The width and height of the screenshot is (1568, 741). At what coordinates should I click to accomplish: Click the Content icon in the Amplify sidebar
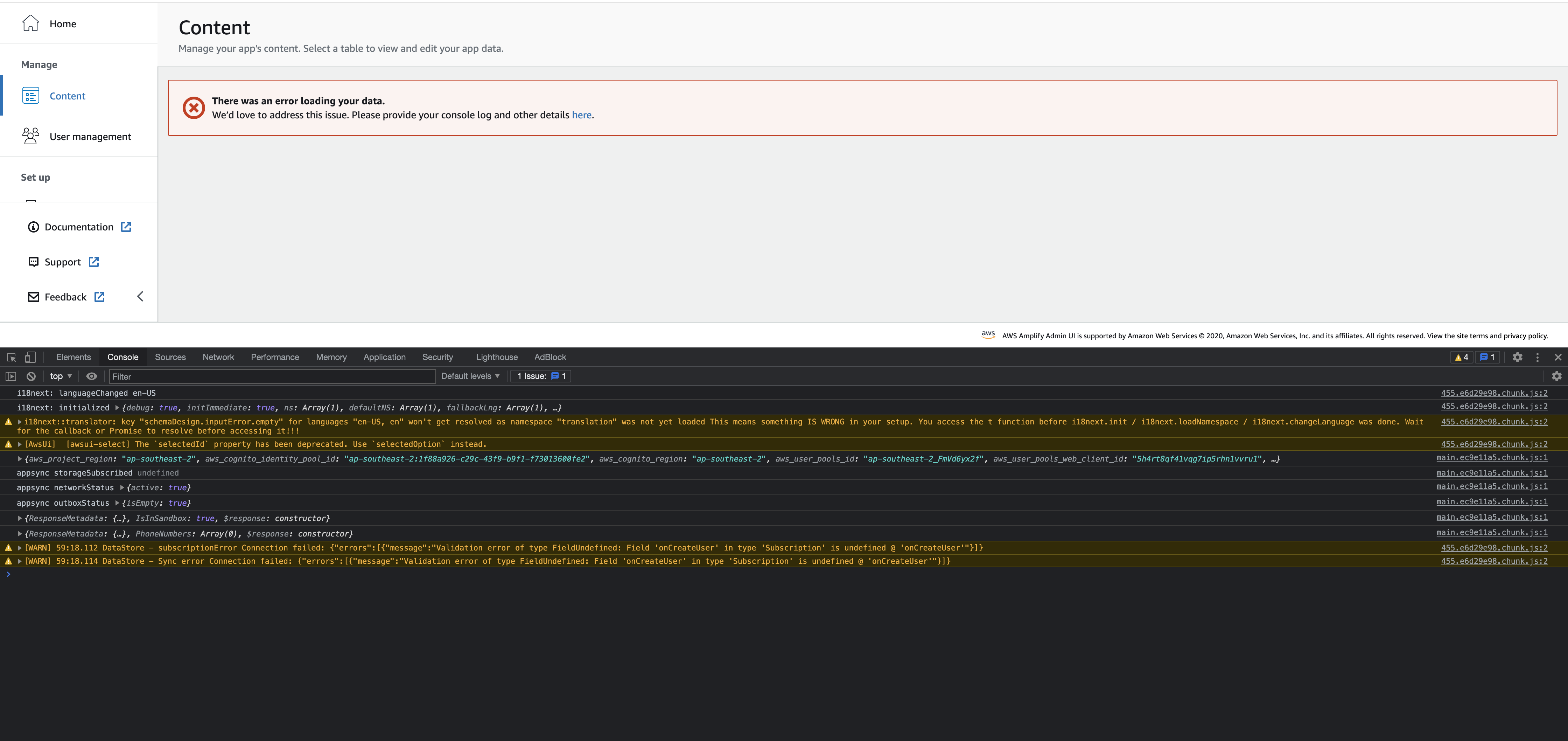tap(31, 95)
